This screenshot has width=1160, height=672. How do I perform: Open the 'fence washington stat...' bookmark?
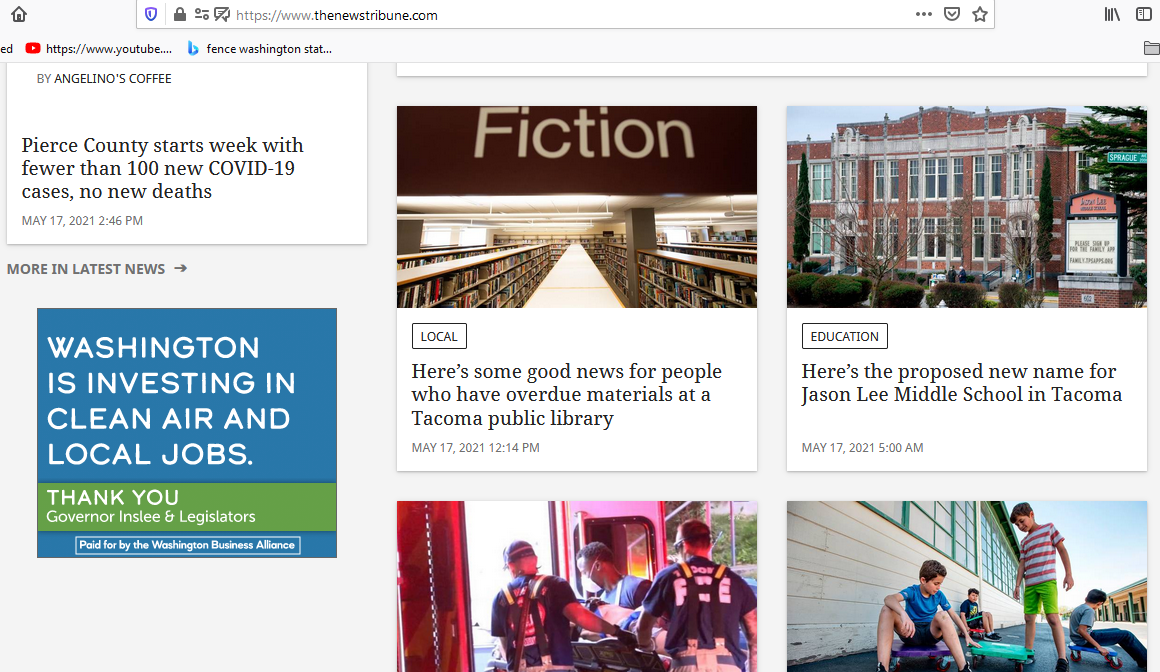[260, 48]
